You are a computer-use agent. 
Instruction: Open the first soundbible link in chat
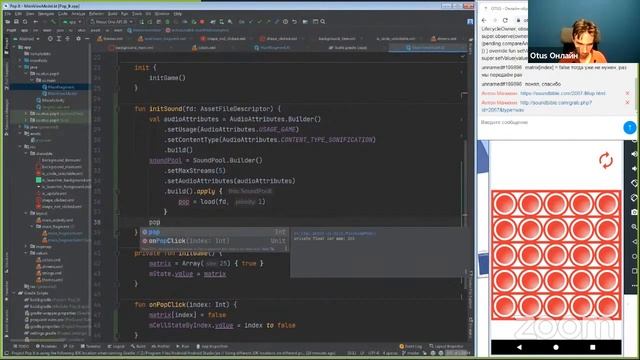pos(562,93)
